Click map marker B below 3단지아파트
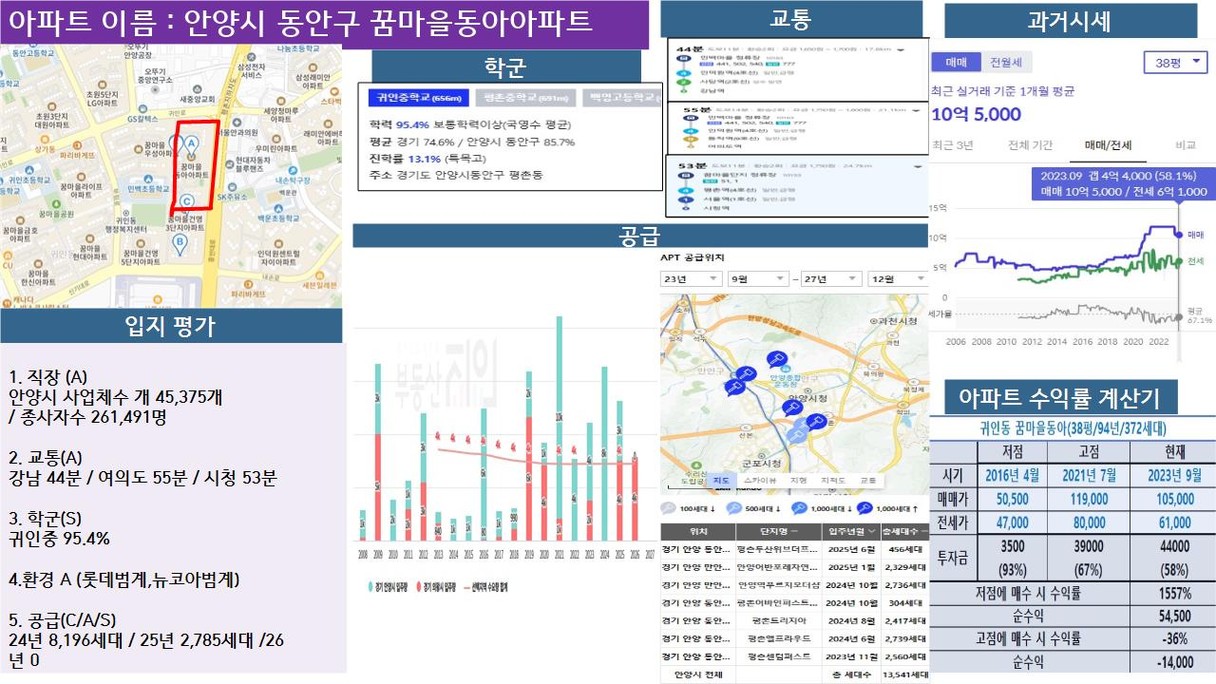The image size is (1216, 684). (180, 243)
